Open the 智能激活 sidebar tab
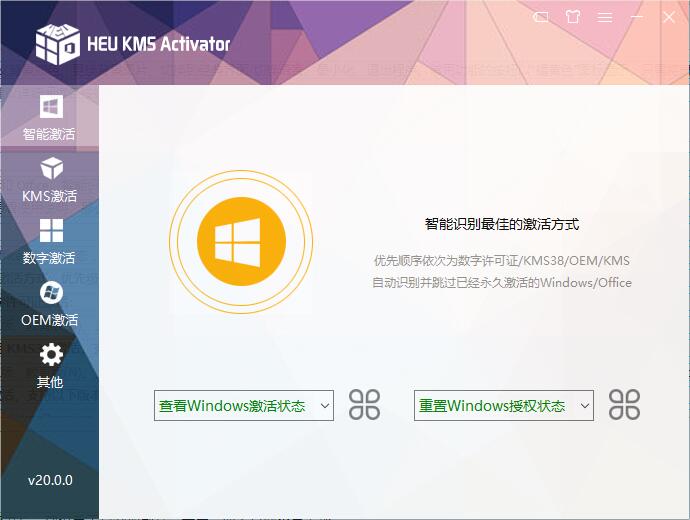 (x=49, y=117)
